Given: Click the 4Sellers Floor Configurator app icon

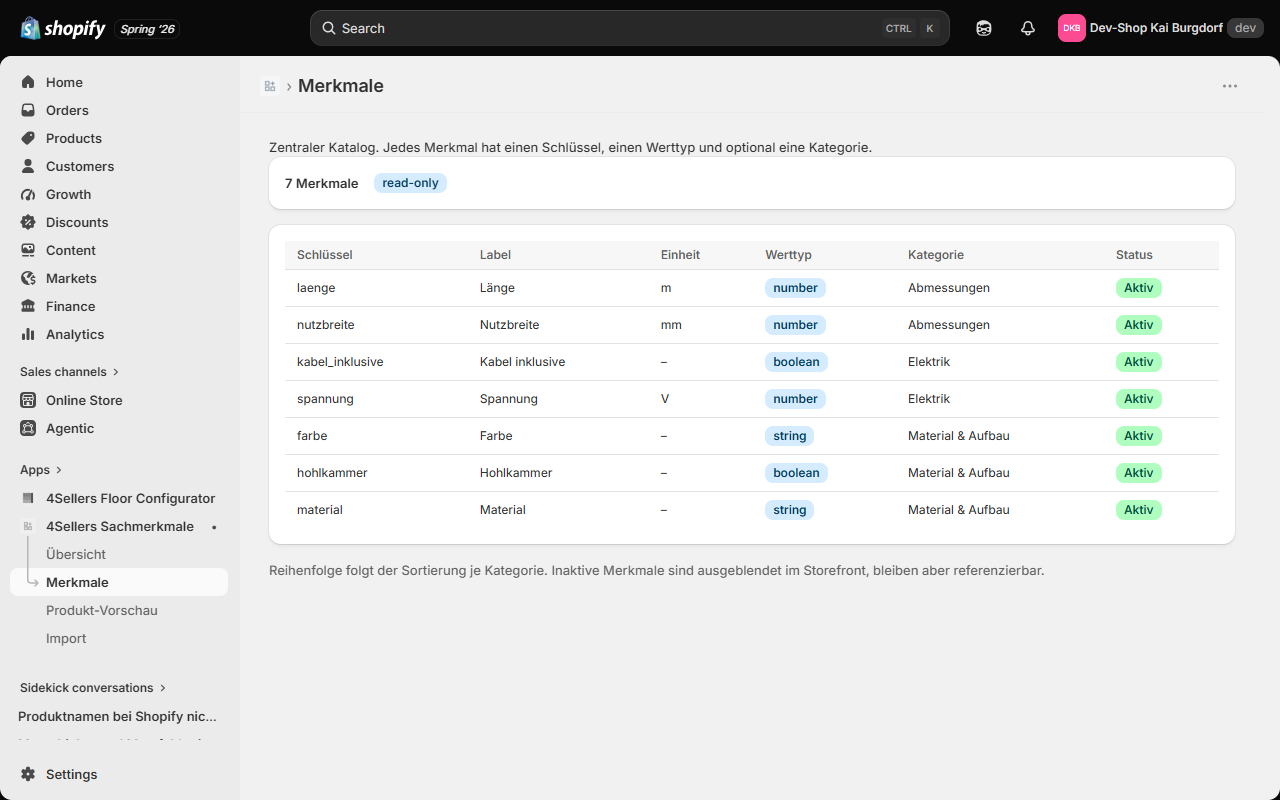Looking at the screenshot, I should pyautogui.click(x=28, y=498).
